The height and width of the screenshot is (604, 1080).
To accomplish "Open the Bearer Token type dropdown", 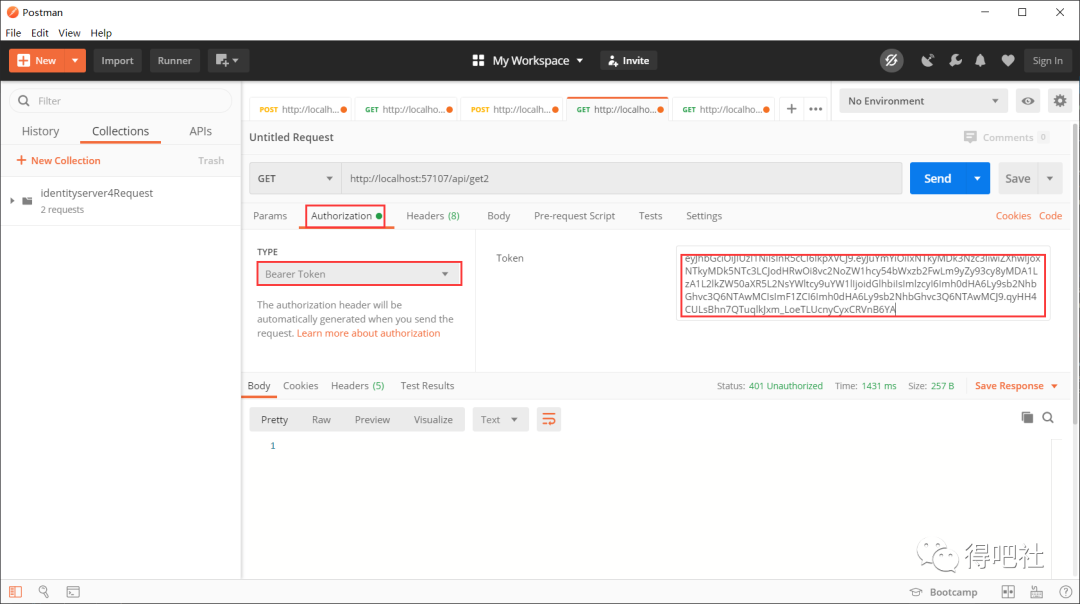I will pyautogui.click(x=359, y=274).
